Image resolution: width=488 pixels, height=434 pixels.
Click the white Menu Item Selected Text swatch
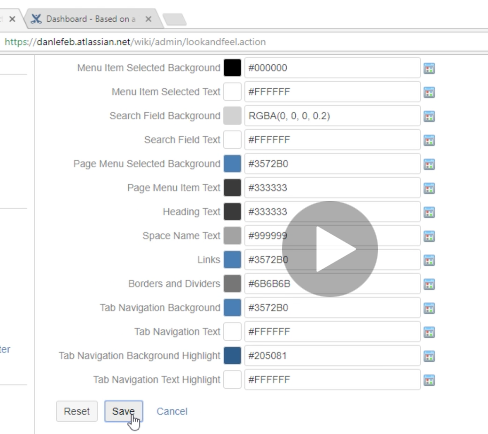click(232, 92)
